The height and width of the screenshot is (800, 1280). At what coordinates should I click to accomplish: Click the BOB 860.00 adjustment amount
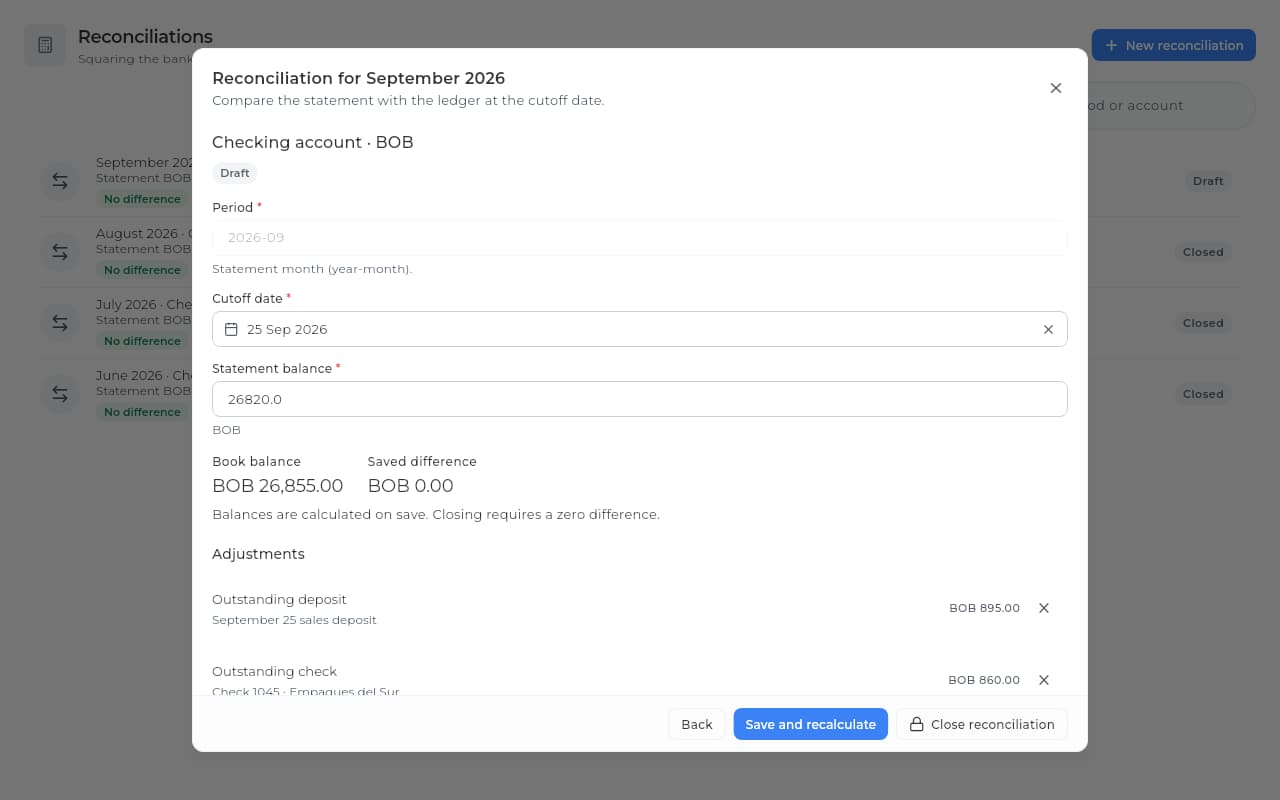point(984,680)
